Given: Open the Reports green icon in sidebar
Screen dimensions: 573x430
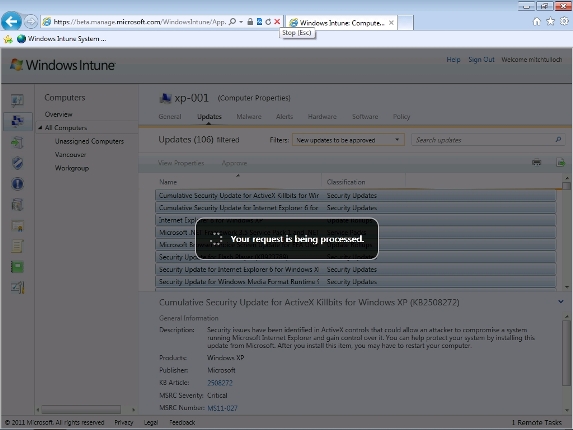Looking at the screenshot, I should click(17, 267).
